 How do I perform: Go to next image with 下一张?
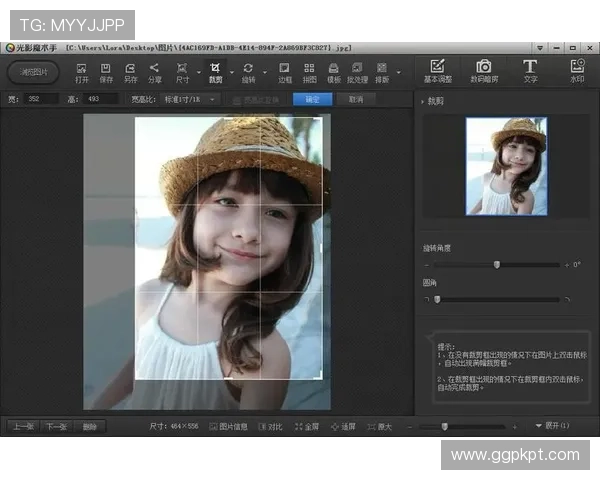pyautogui.click(x=56, y=426)
